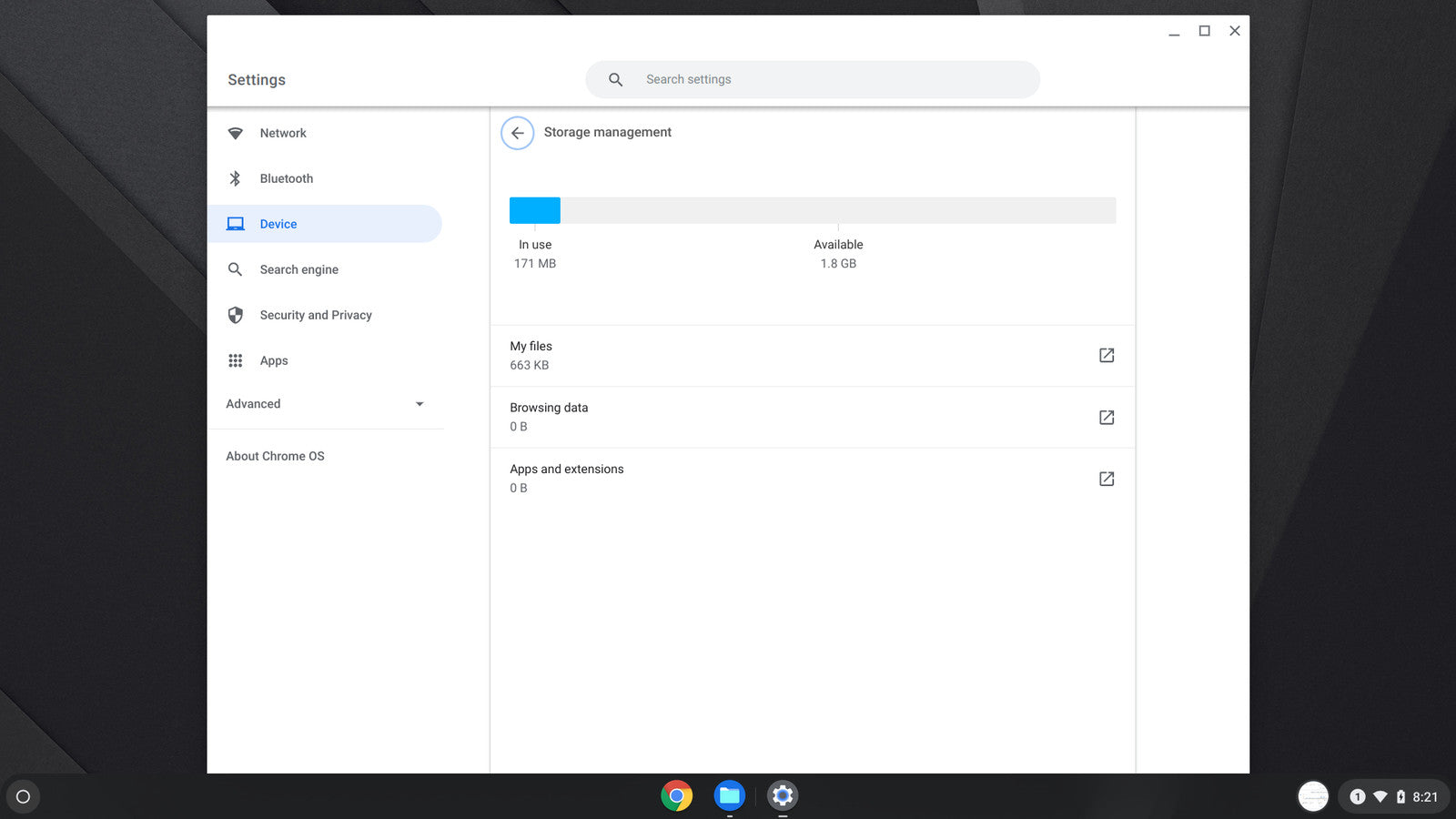Open the Files app from shelf
The height and width of the screenshot is (819, 1456).
point(729,796)
